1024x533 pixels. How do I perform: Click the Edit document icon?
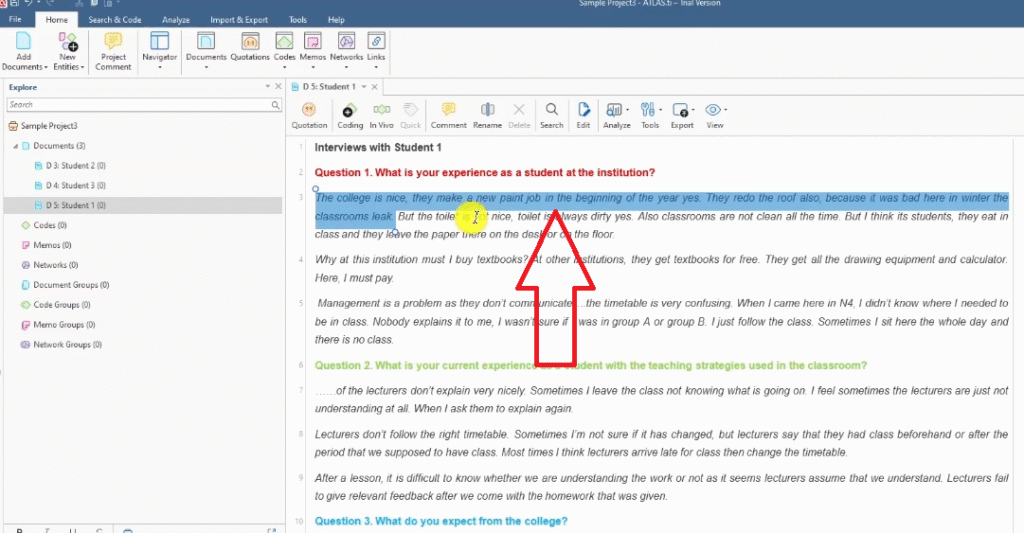pyautogui.click(x=583, y=115)
